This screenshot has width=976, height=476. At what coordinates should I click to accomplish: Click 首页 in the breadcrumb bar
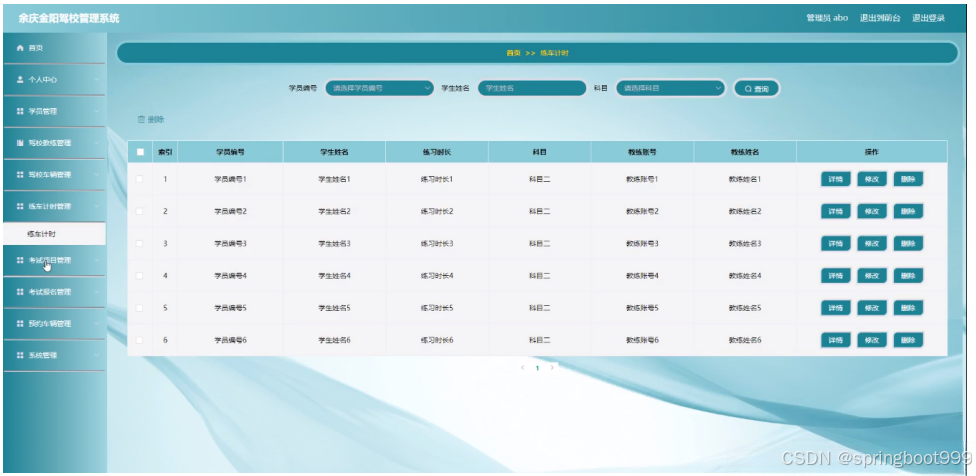click(513, 54)
